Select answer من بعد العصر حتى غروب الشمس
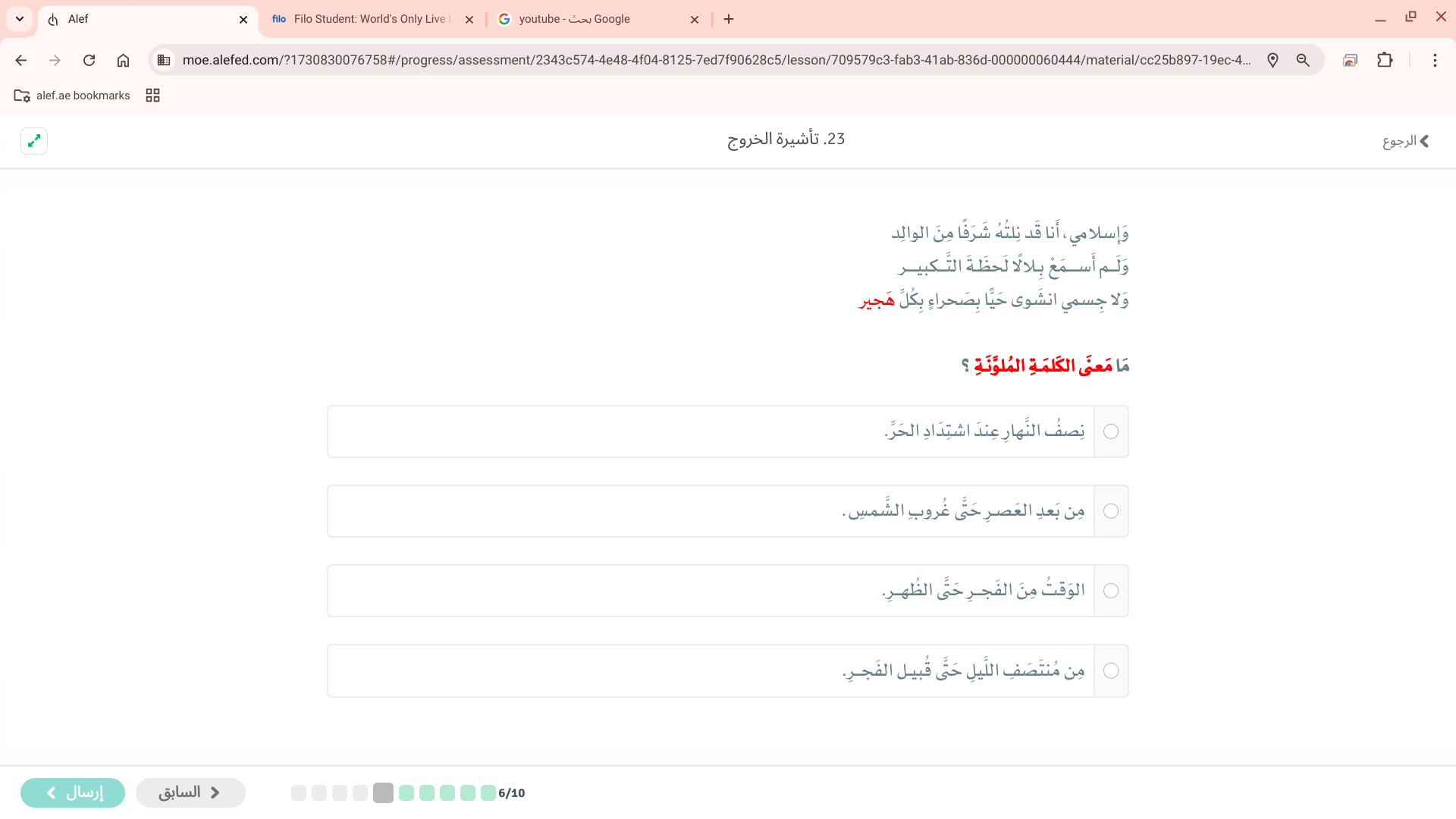This screenshot has height=819, width=1456. point(1111,511)
